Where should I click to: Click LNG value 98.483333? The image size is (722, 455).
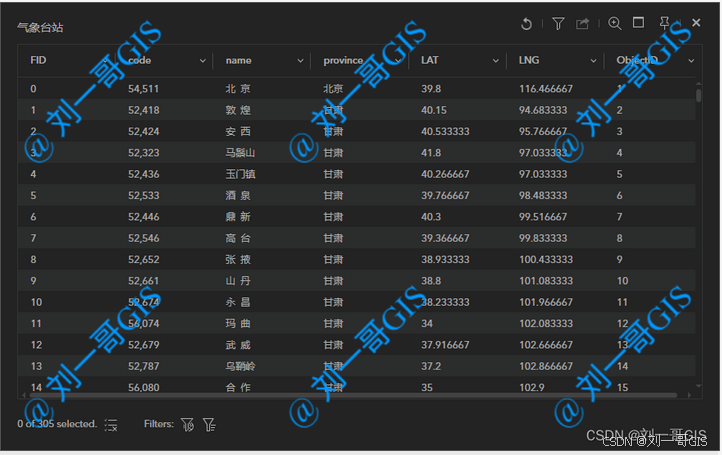[x=543, y=195]
